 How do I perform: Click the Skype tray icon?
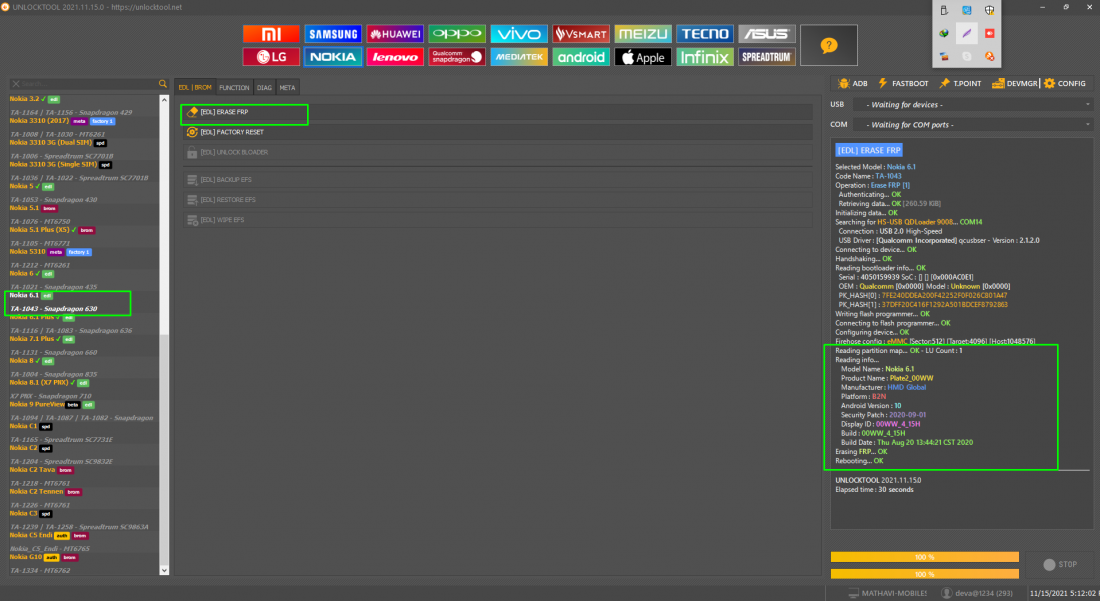click(x=967, y=56)
